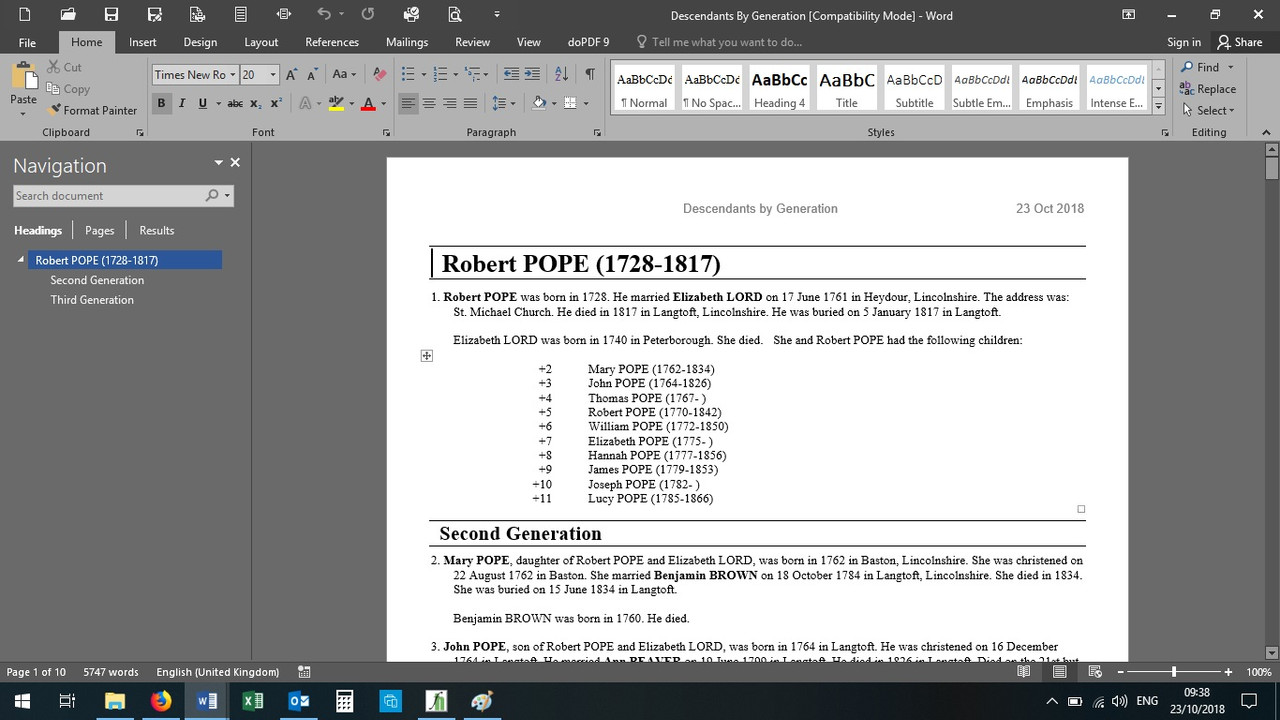Apply the red font color

tap(368, 103)
